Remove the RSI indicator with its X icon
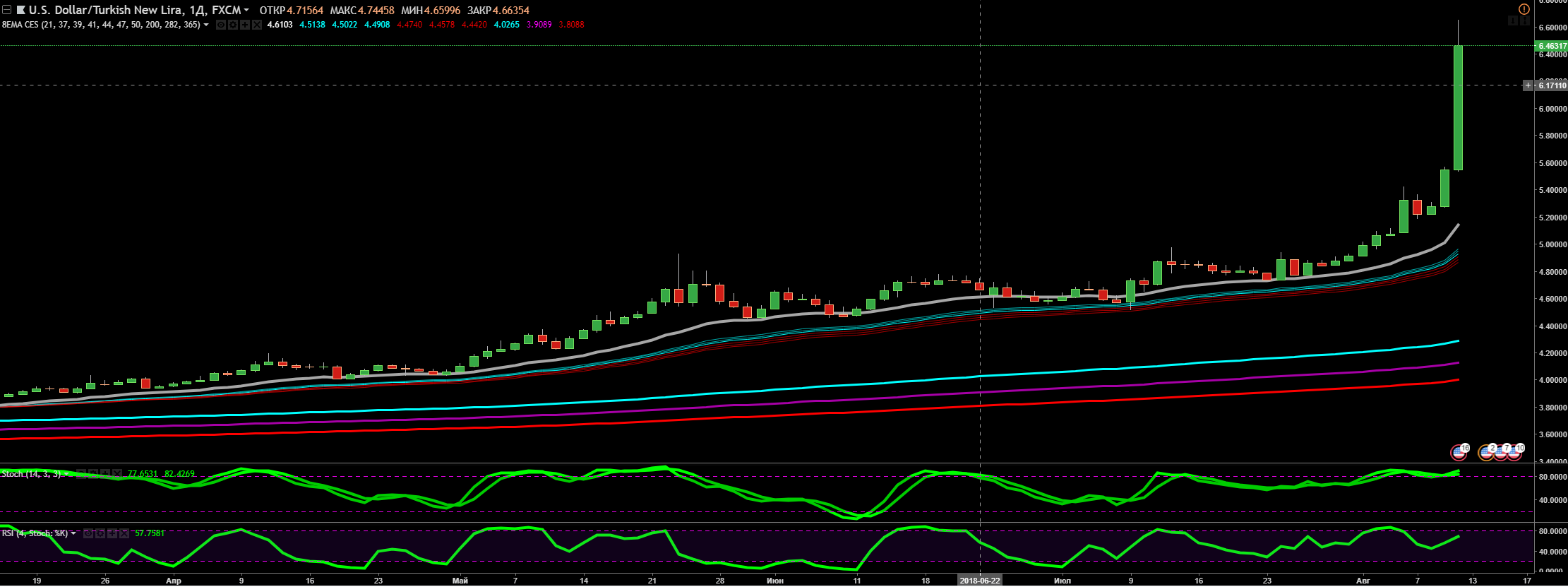 [124, 533]
